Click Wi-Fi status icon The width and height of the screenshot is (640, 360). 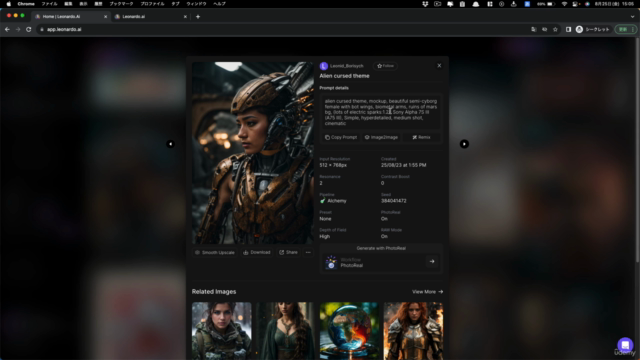click(x=564, y=4)
